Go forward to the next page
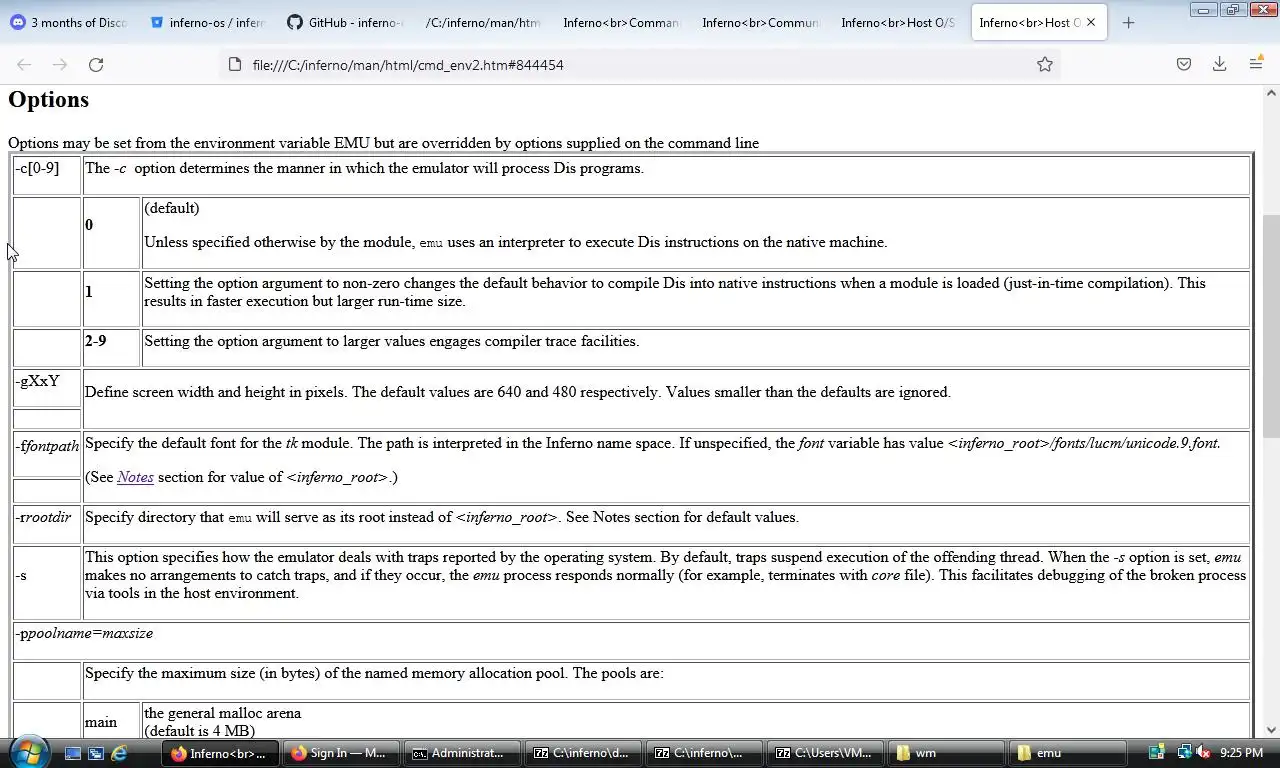Image resolution: width=1280 pixels, height=768 pixels. pyautogui.click(x=60, y=64)
